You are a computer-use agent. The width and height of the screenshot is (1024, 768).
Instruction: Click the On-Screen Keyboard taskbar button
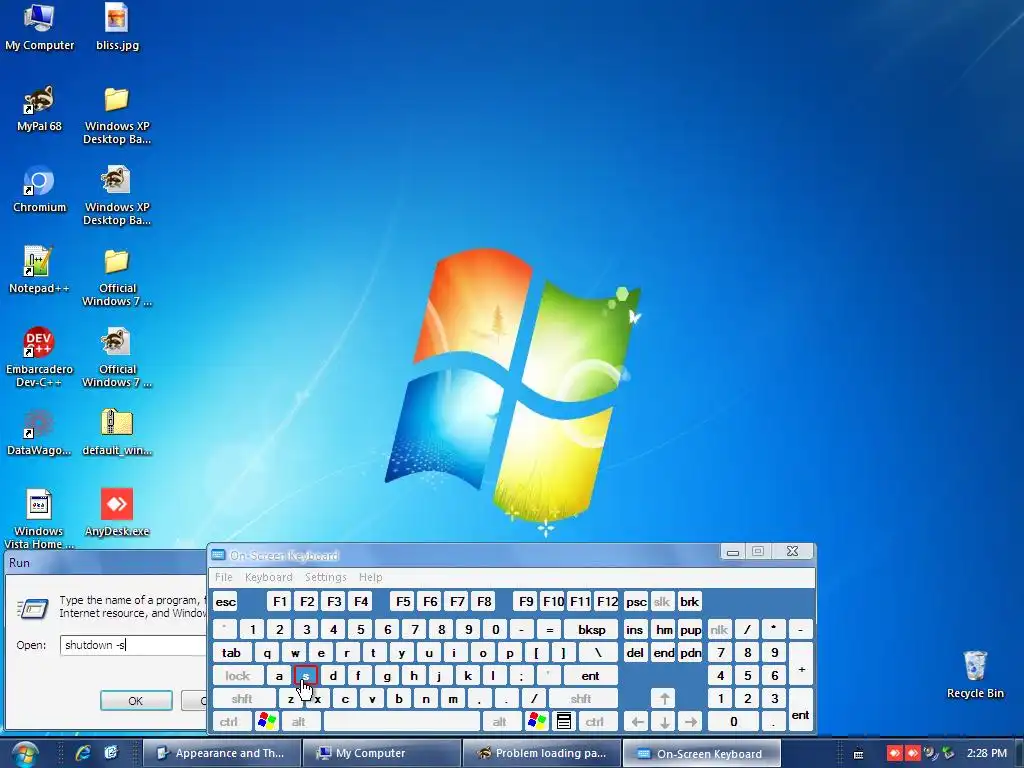click(x=702, y=754)
